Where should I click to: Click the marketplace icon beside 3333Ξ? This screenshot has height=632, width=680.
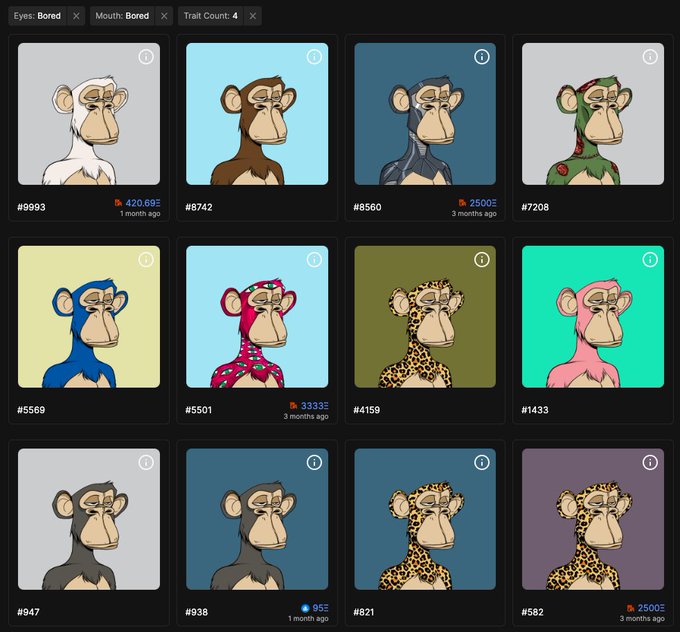point(294,405)
